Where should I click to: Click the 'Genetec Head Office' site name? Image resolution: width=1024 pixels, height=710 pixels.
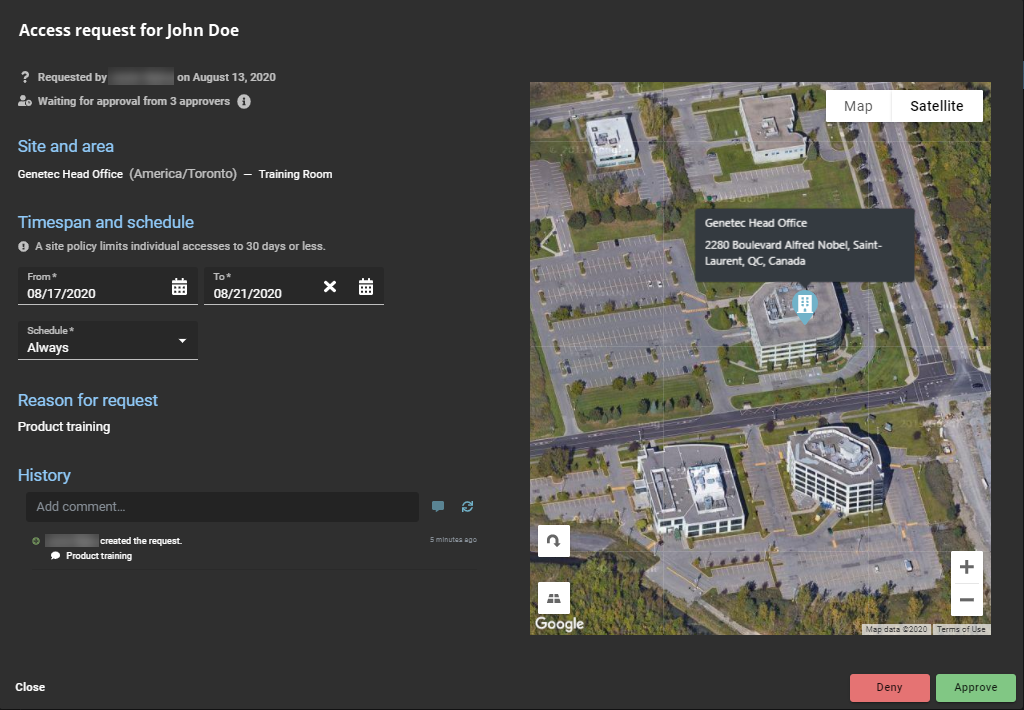pos(70,174)
